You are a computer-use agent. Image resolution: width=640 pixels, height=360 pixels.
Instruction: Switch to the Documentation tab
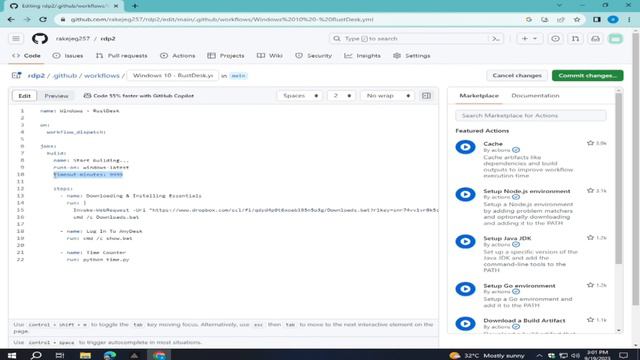(535, 96)
